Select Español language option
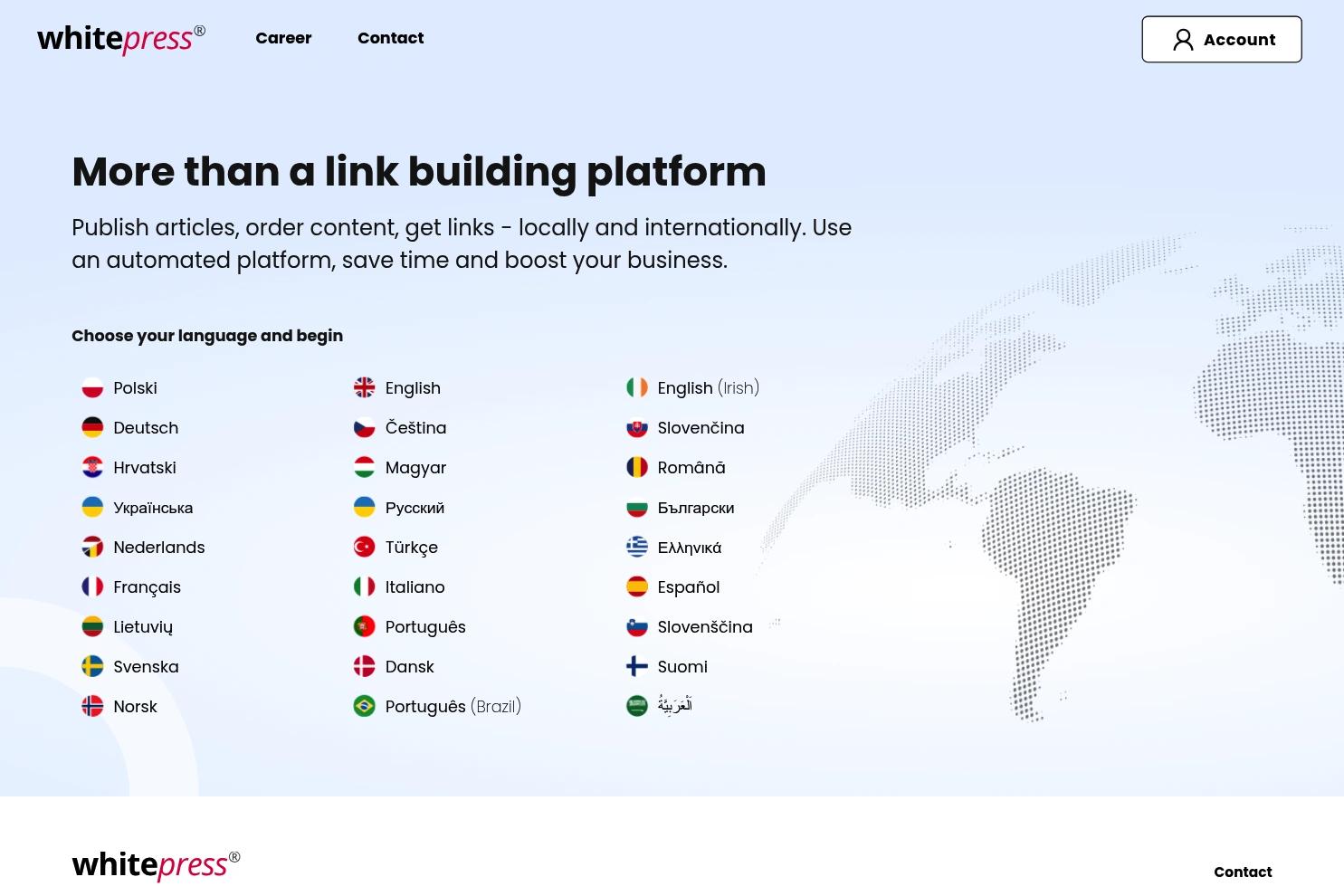 click(x=688, y=587)
